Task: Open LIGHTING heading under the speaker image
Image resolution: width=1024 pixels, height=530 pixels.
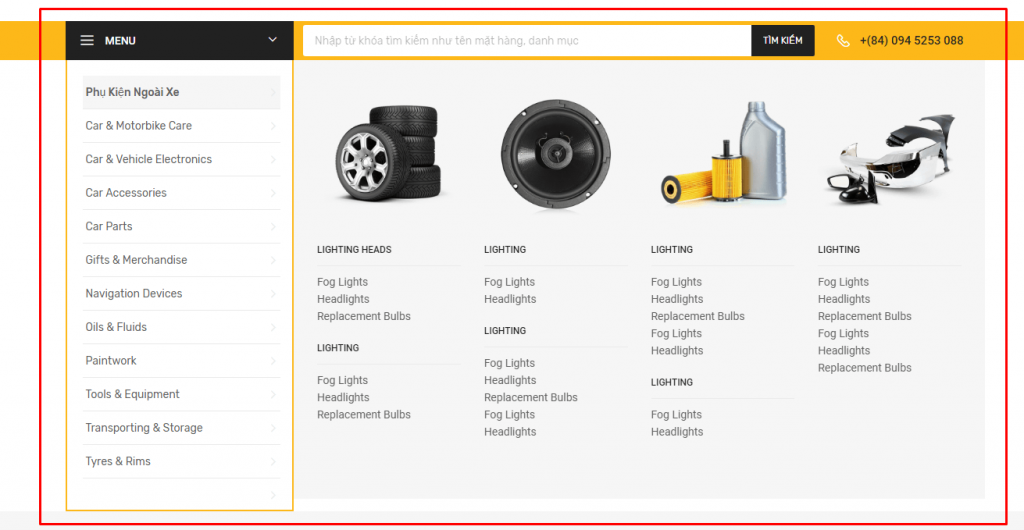Action: pyautogui.click(x=505, y=249)
